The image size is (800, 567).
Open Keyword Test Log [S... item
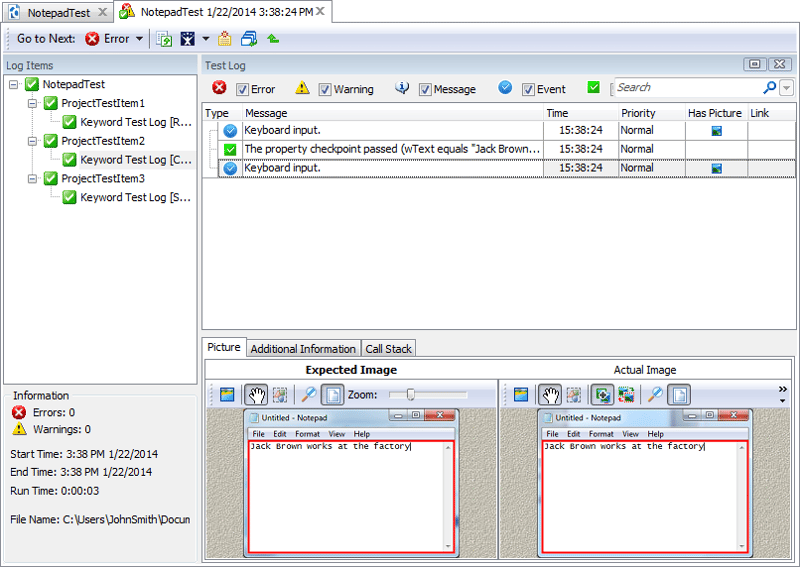[136, 198]
